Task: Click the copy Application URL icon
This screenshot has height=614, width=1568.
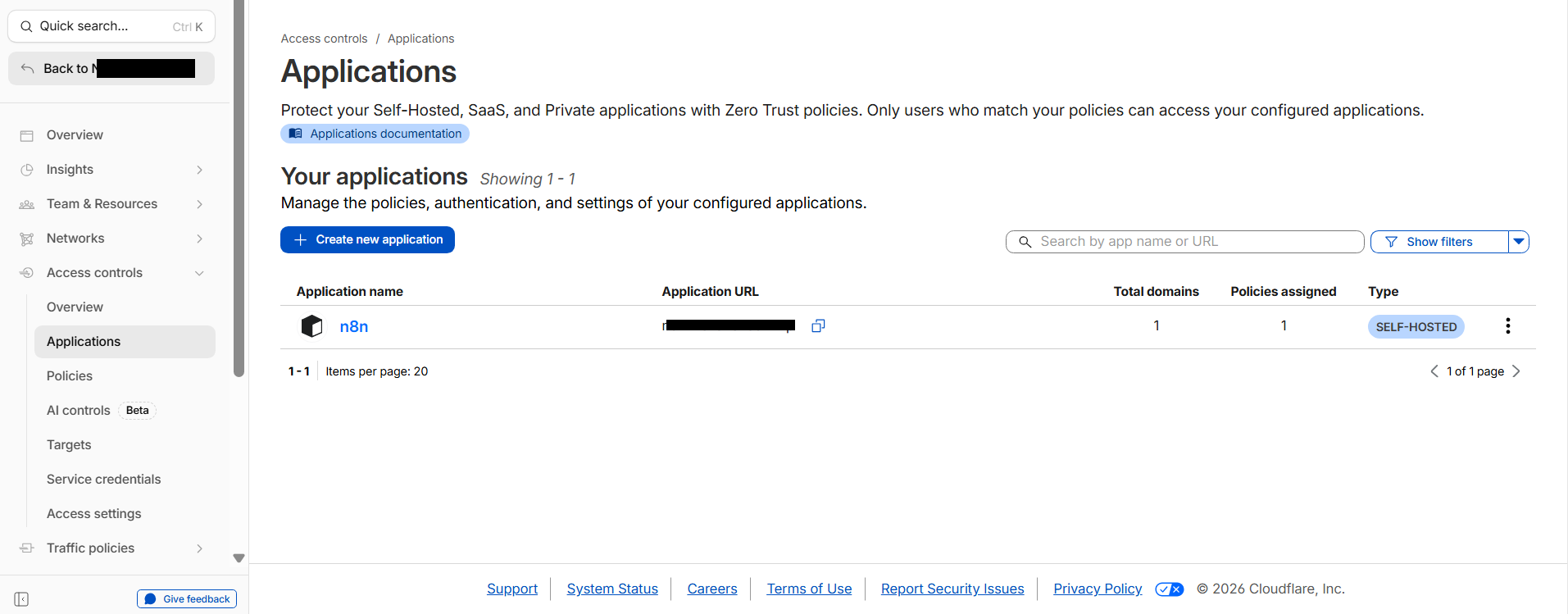Action: (x=817, y=326)
